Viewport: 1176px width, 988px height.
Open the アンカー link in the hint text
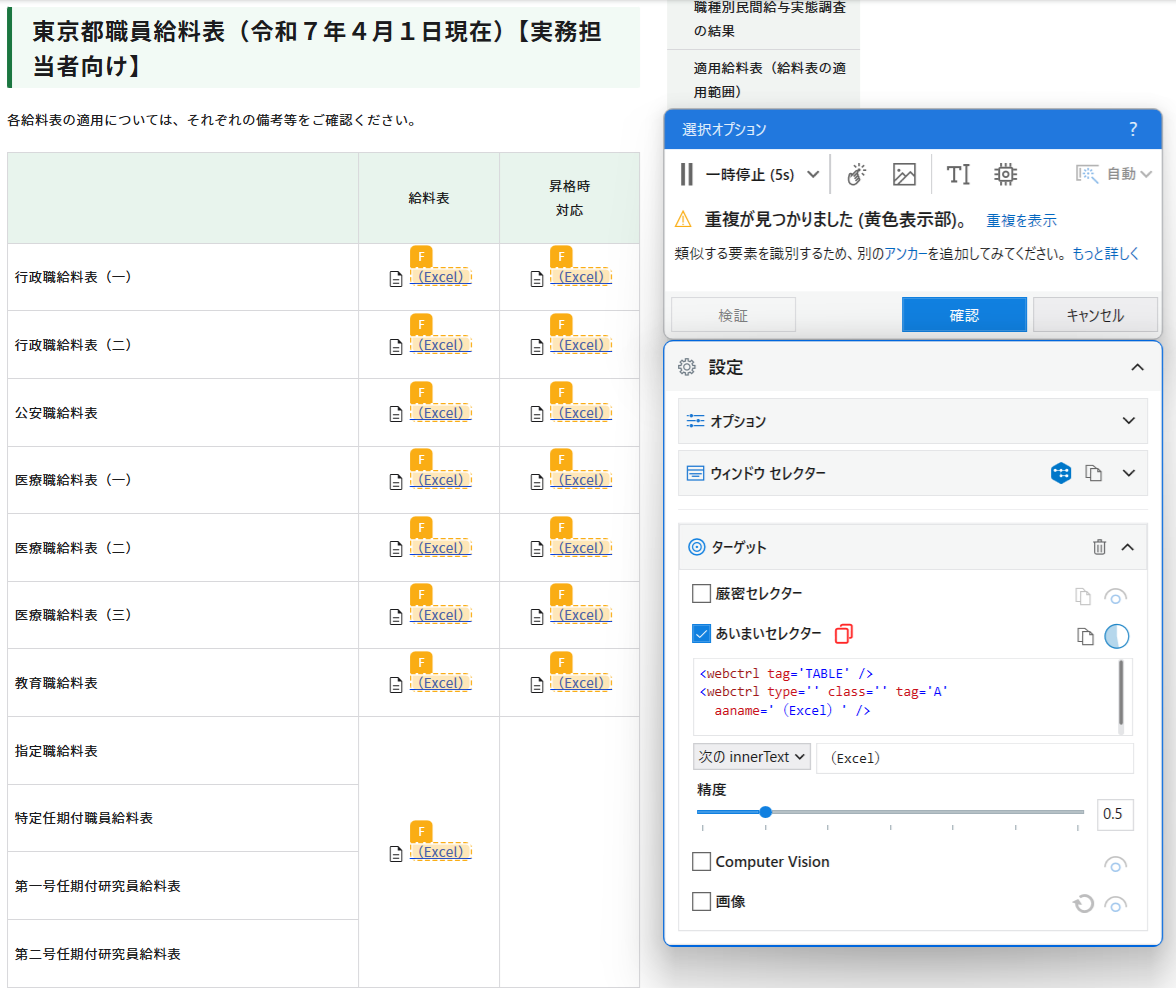(905, 254)
